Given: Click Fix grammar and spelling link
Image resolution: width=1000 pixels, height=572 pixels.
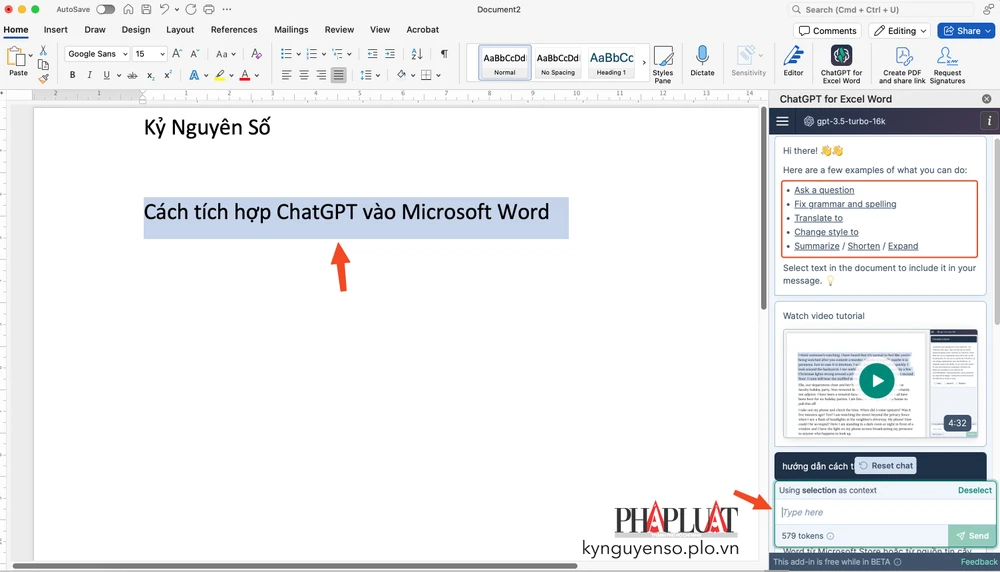Looking at the screenshot, I should click(x=845, y=204).
